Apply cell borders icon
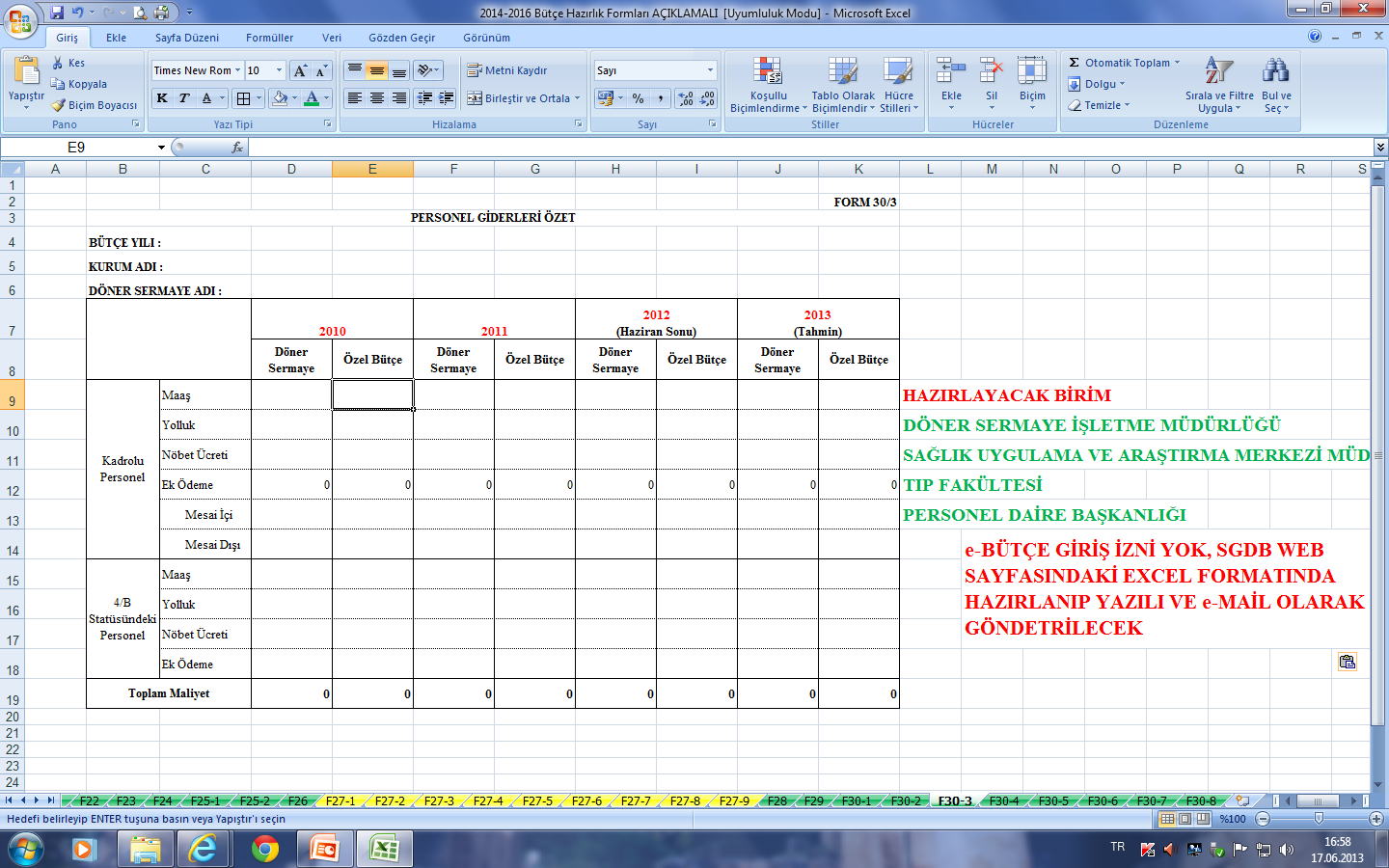The width and height of the screenshot is (1389, 868). [x=244, y=98]
